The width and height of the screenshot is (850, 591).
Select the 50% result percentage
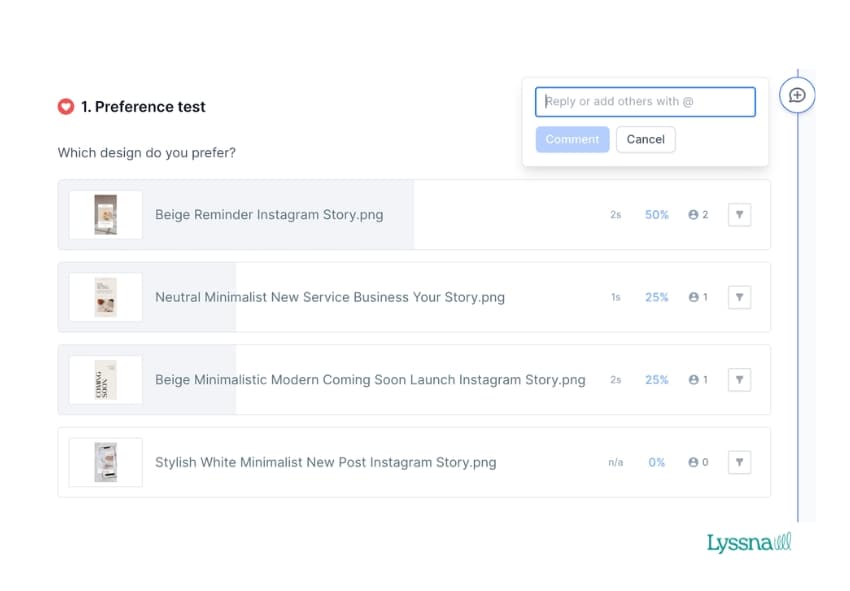click(x=656, y=215)
